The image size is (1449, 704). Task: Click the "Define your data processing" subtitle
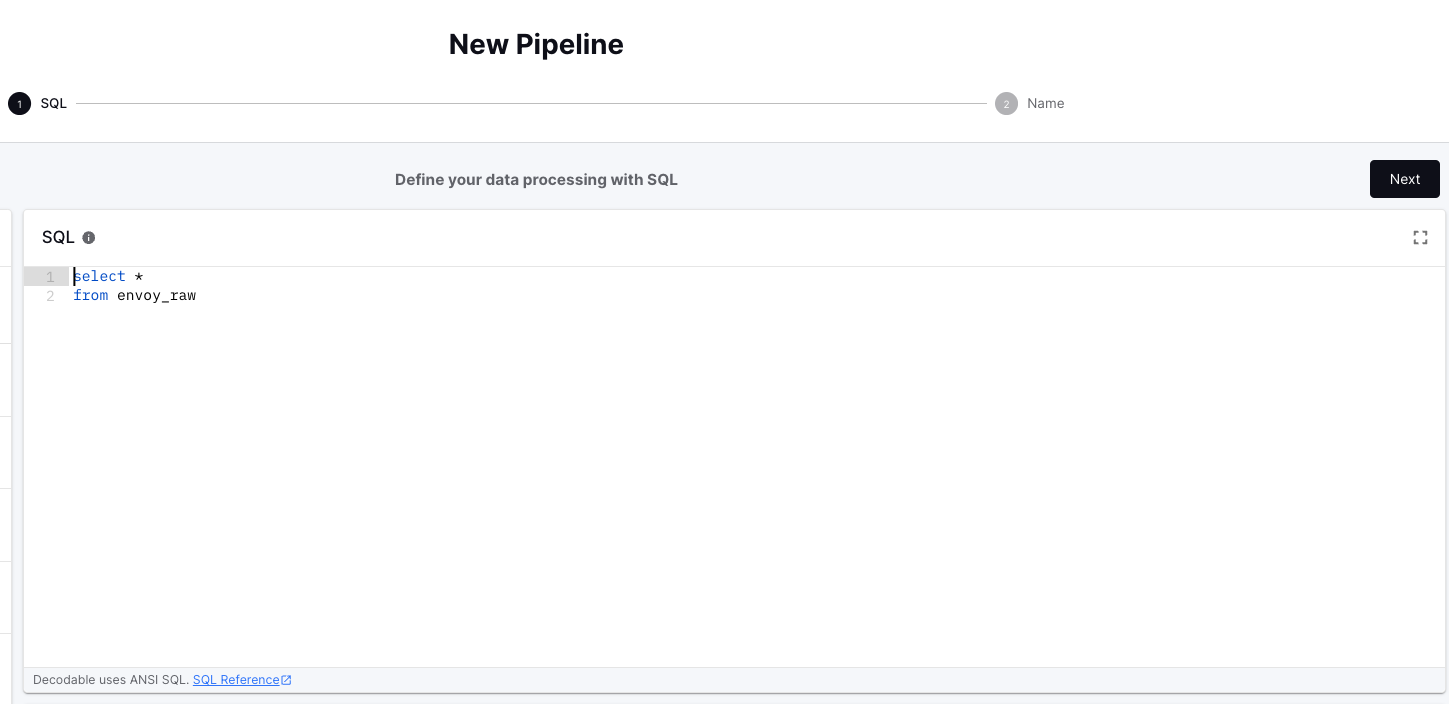tap(536, 180)
